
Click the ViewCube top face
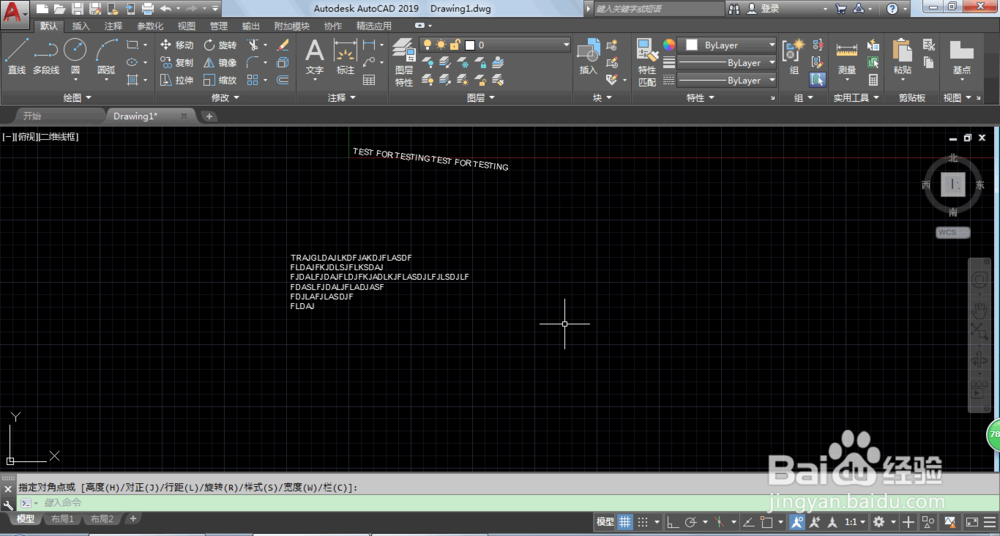(x=953, y=186)
